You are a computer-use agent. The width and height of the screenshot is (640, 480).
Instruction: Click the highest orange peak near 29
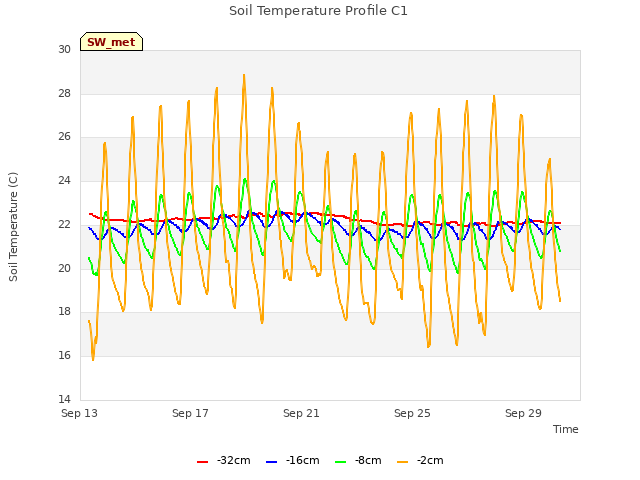pyautogui.click(x=244, y=75)
